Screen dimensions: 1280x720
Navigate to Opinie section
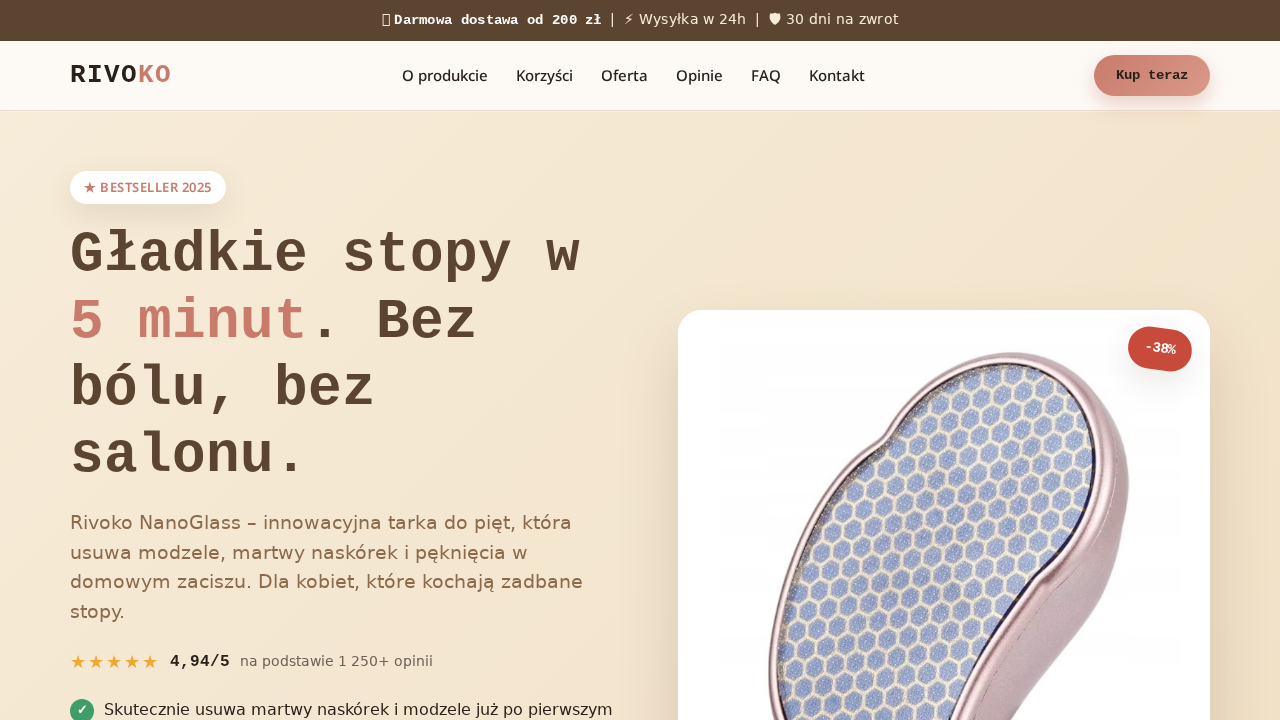(699, 75)
